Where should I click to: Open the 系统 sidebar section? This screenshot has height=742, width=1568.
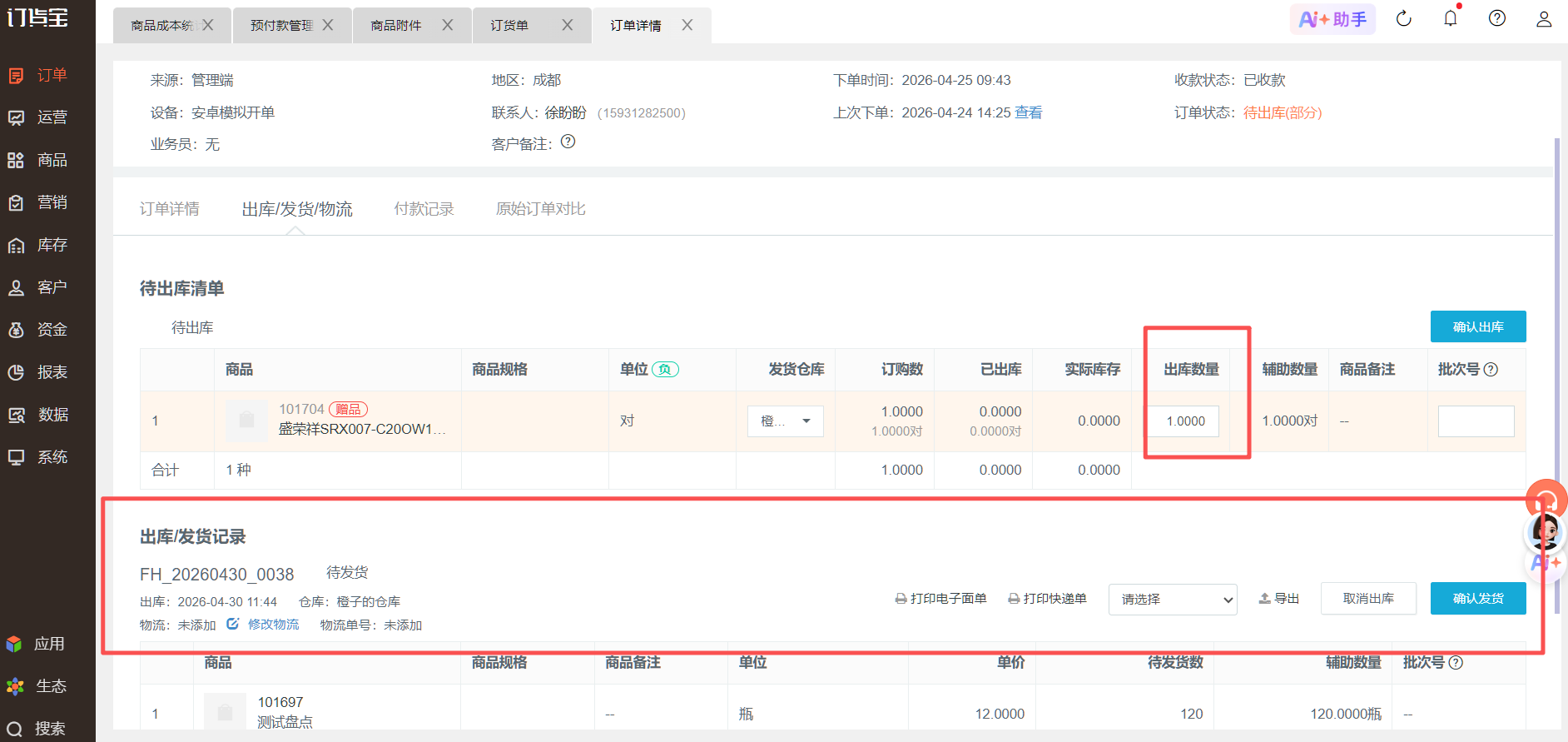click(x=37, y=457)
